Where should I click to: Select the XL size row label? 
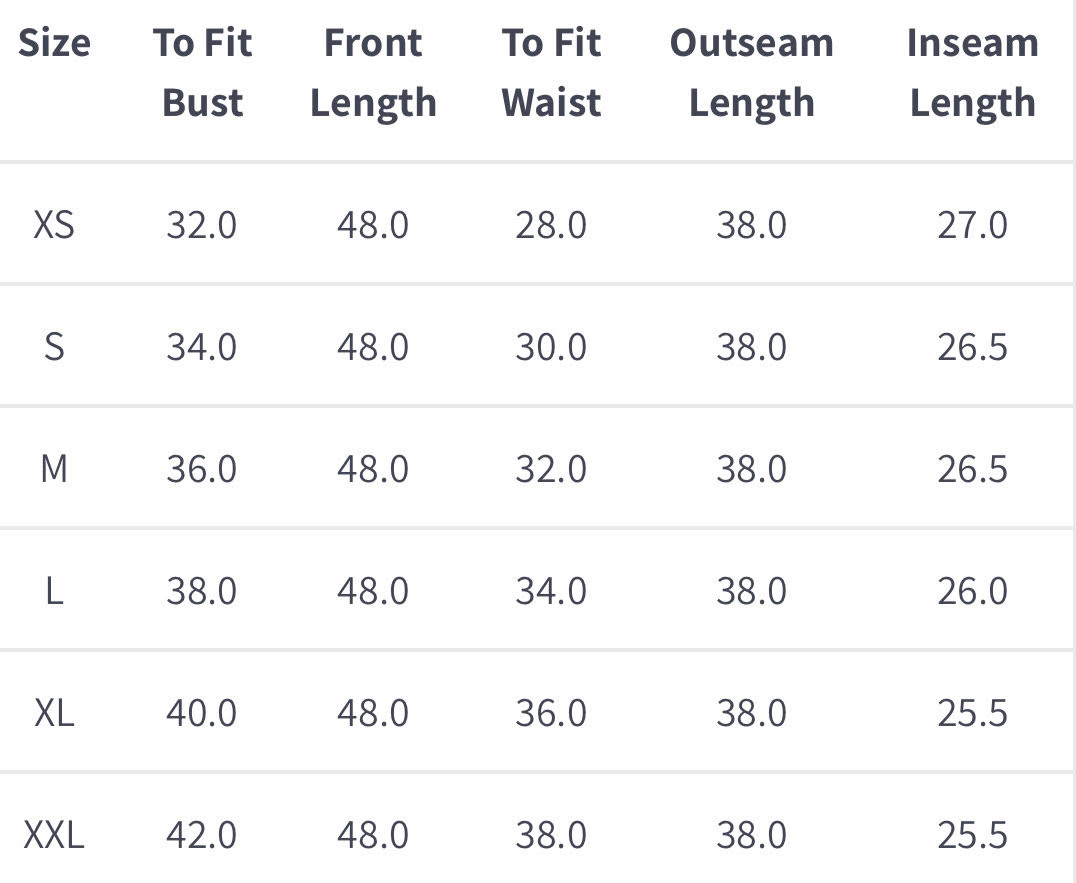click(54, 713)
